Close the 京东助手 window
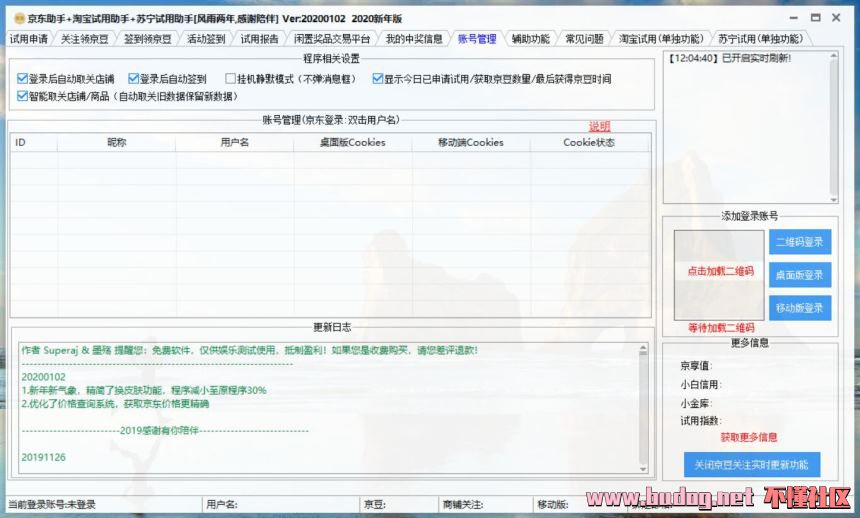Screen dimensions: 860x518 [836, 18]
